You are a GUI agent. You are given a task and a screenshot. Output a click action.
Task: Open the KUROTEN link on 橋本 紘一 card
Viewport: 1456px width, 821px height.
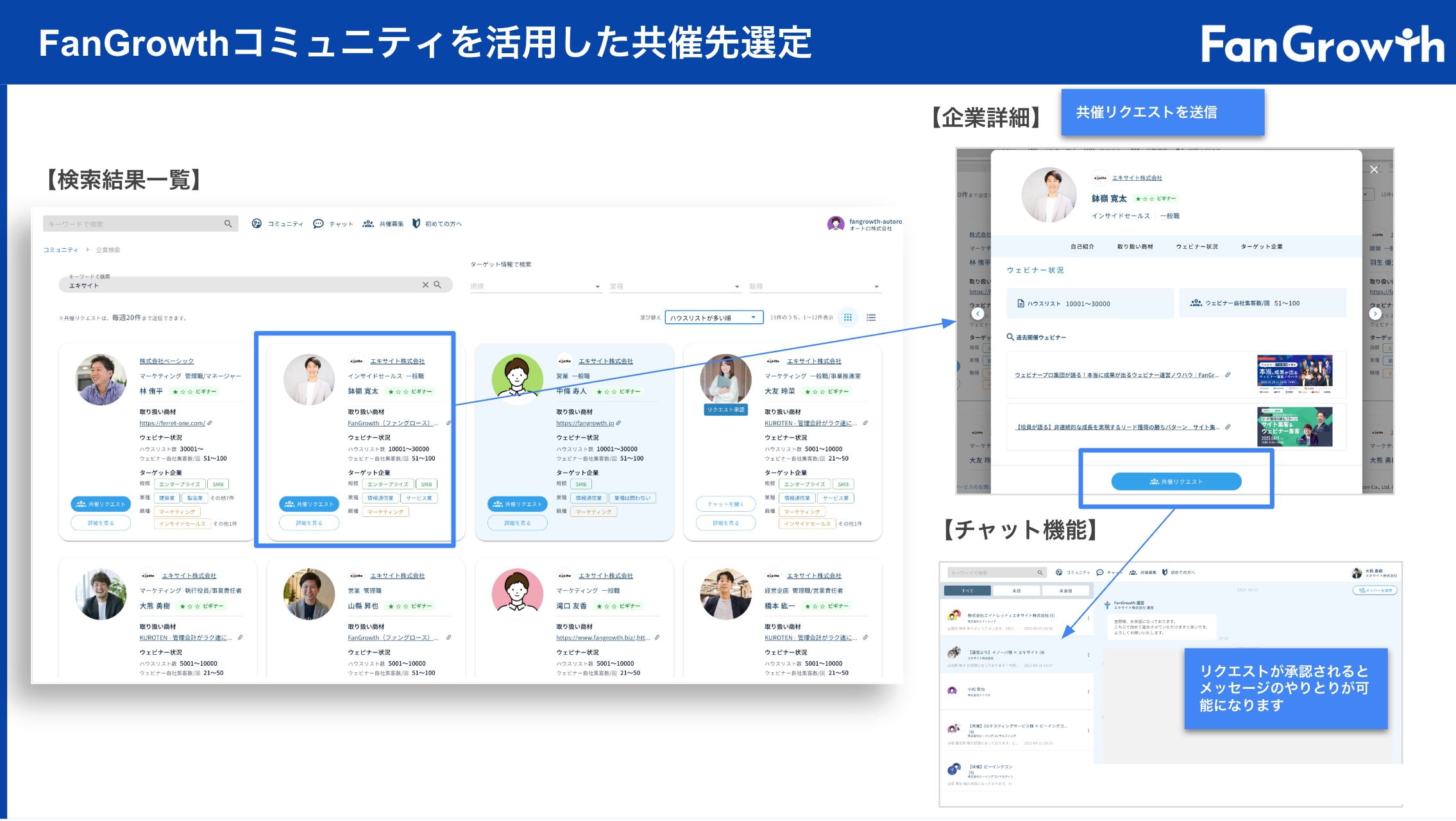[x=811, y=638]
